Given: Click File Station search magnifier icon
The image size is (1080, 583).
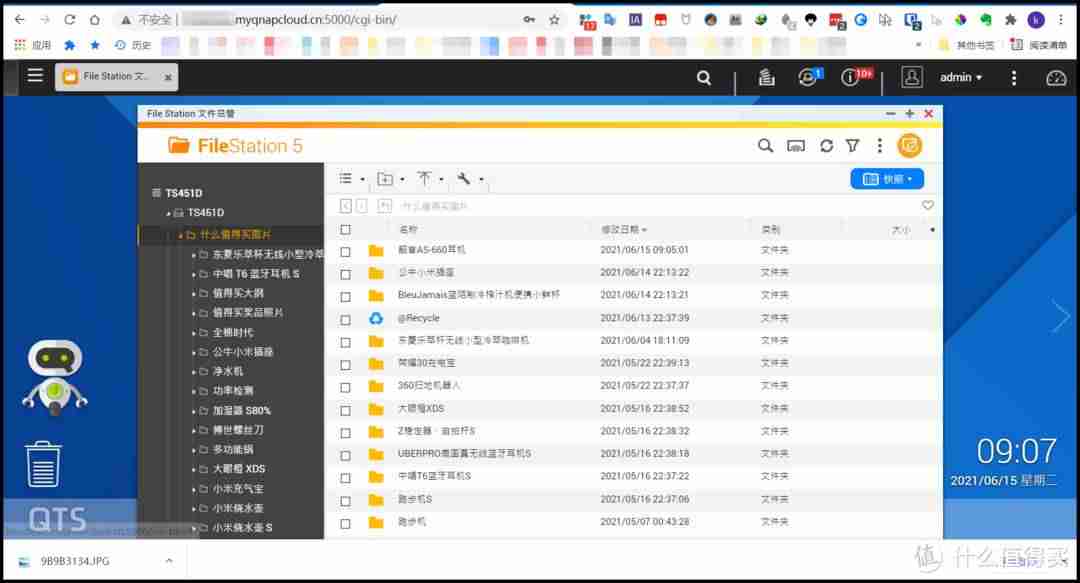Looking at the screenshot, I should click(765, 146).
